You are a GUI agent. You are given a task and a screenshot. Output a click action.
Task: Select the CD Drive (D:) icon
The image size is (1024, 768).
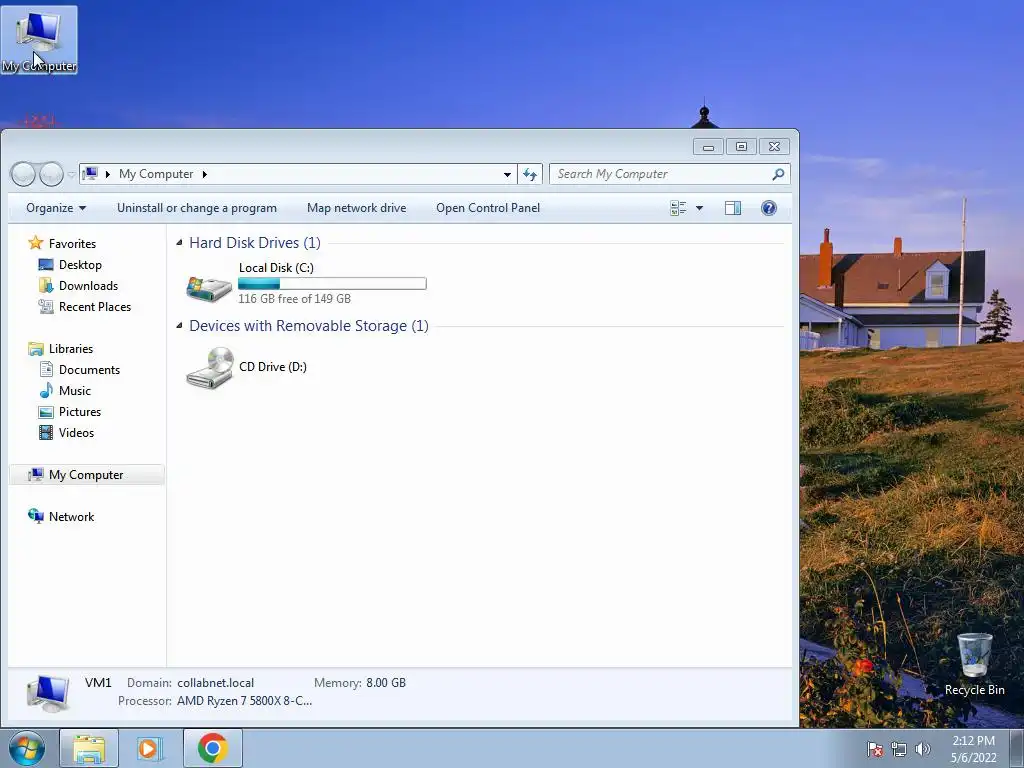pyautogui.click(x=210, y=368)
